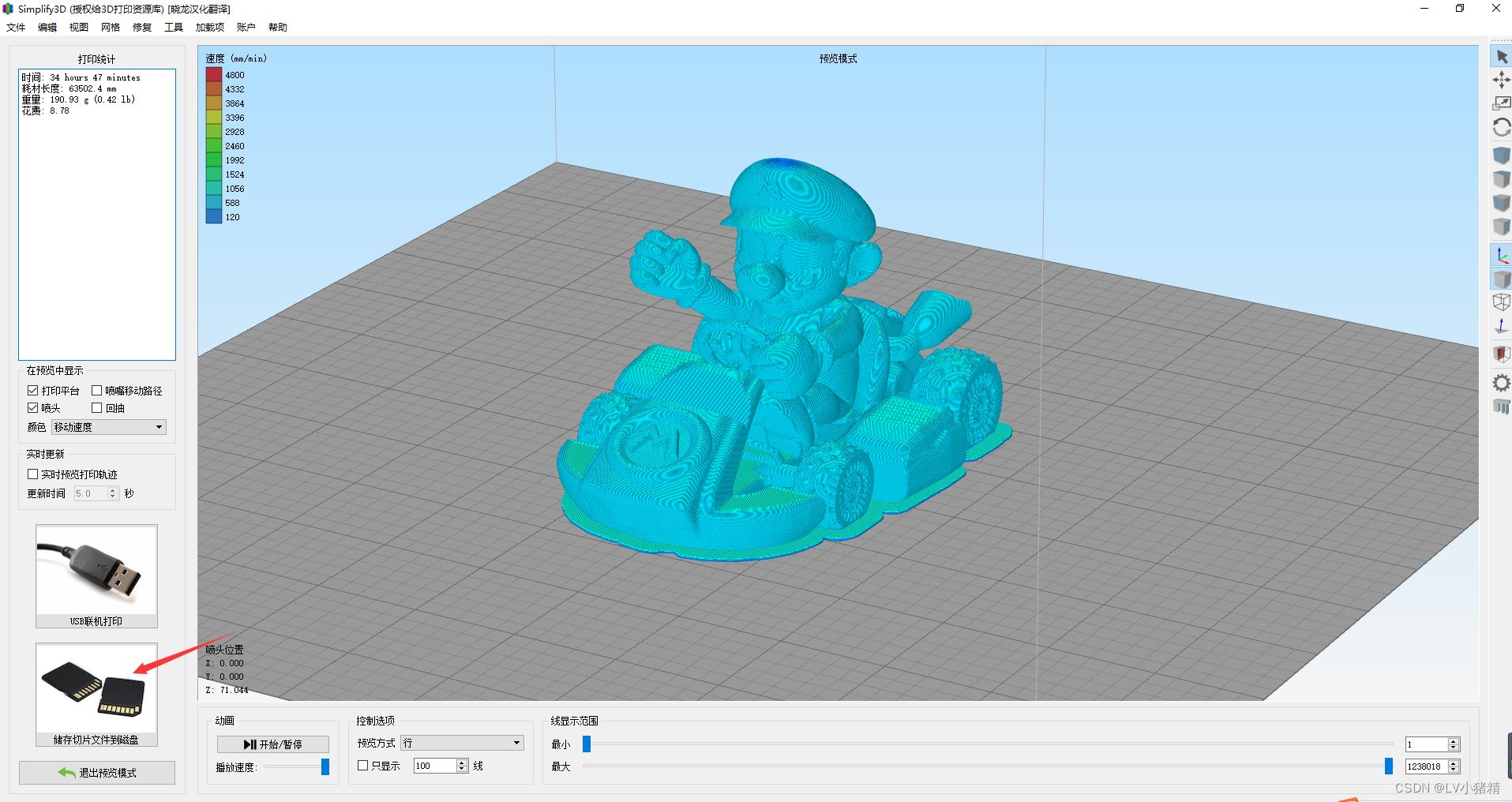This screenshot has height=802, width=1512.
Task: Open the 账户 (Account) menu
Action: click(x=246, y=27)
